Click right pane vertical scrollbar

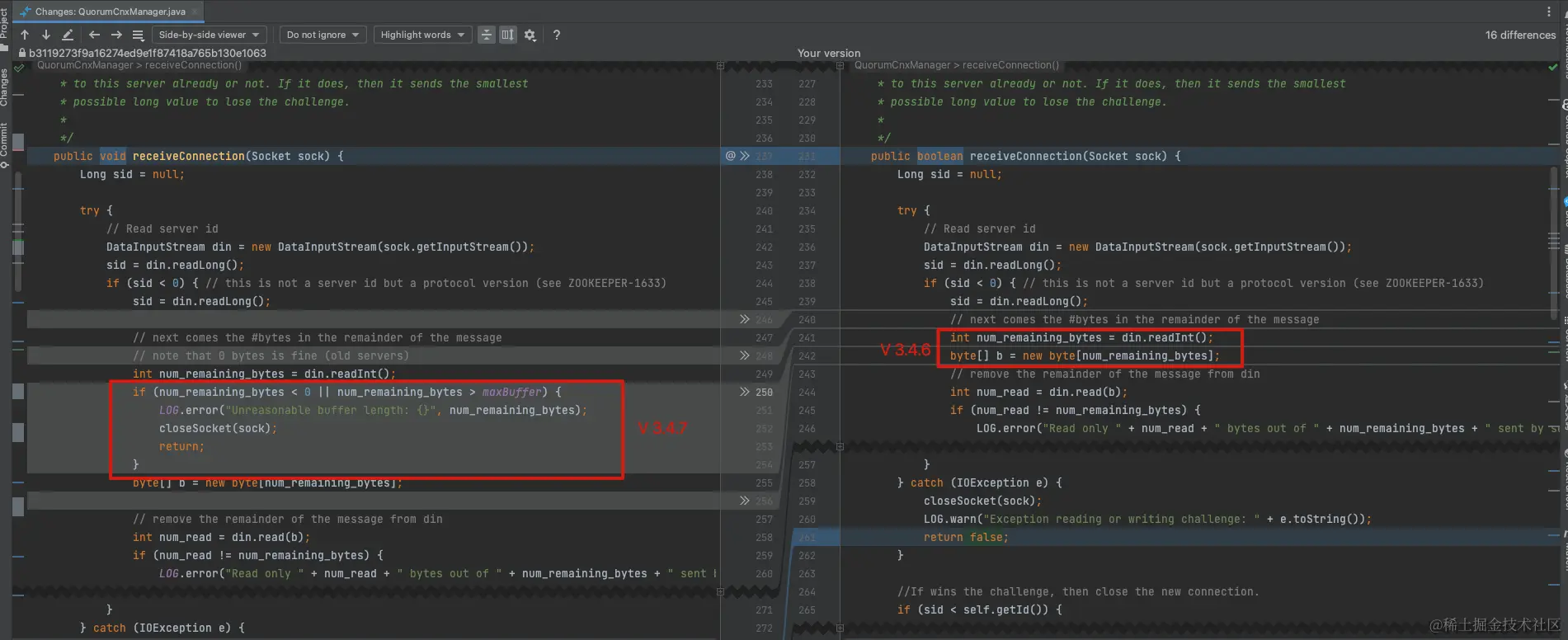[x=1553, y=242]
